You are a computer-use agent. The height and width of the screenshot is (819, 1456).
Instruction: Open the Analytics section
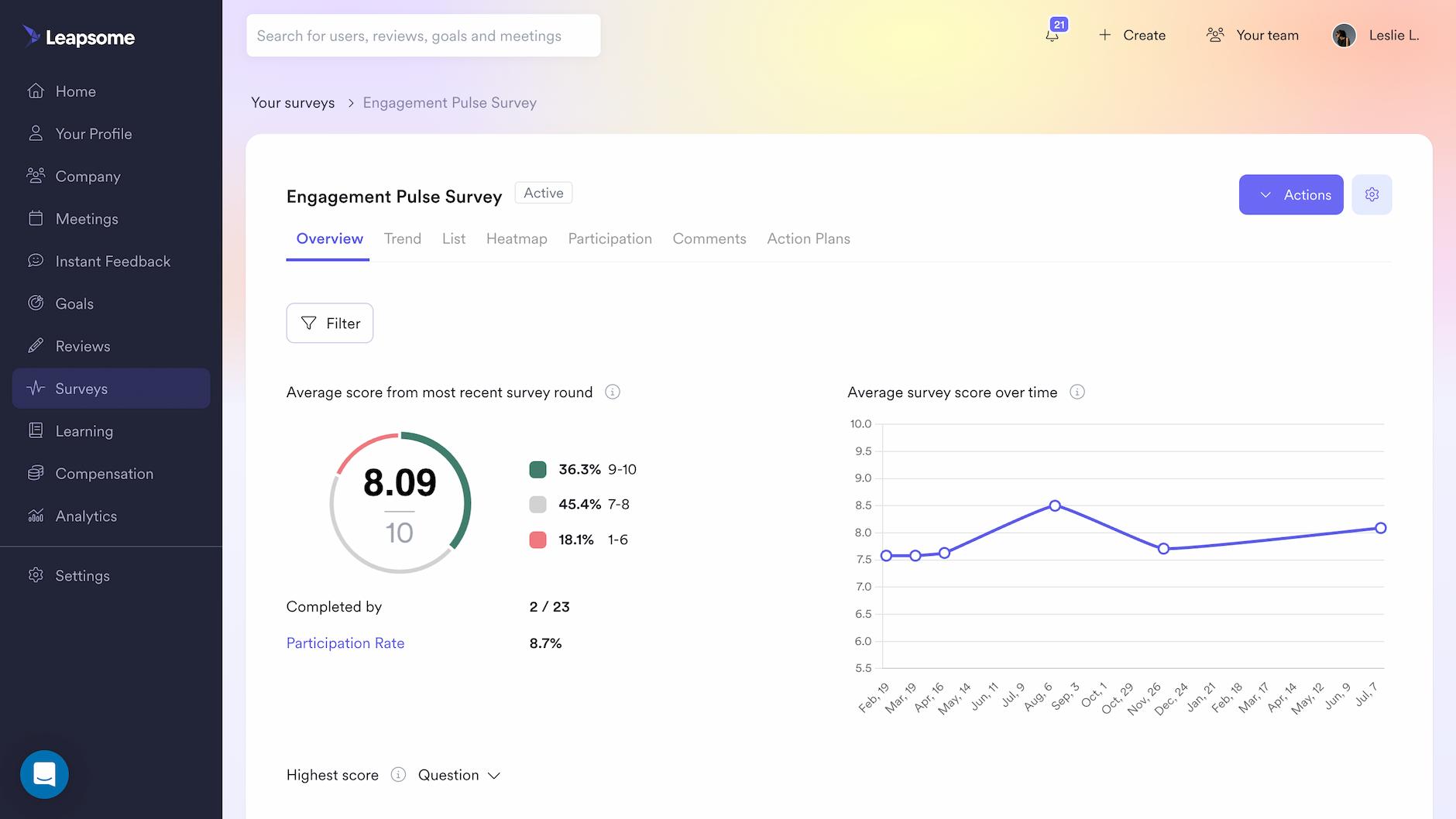(x=86, y=516)
